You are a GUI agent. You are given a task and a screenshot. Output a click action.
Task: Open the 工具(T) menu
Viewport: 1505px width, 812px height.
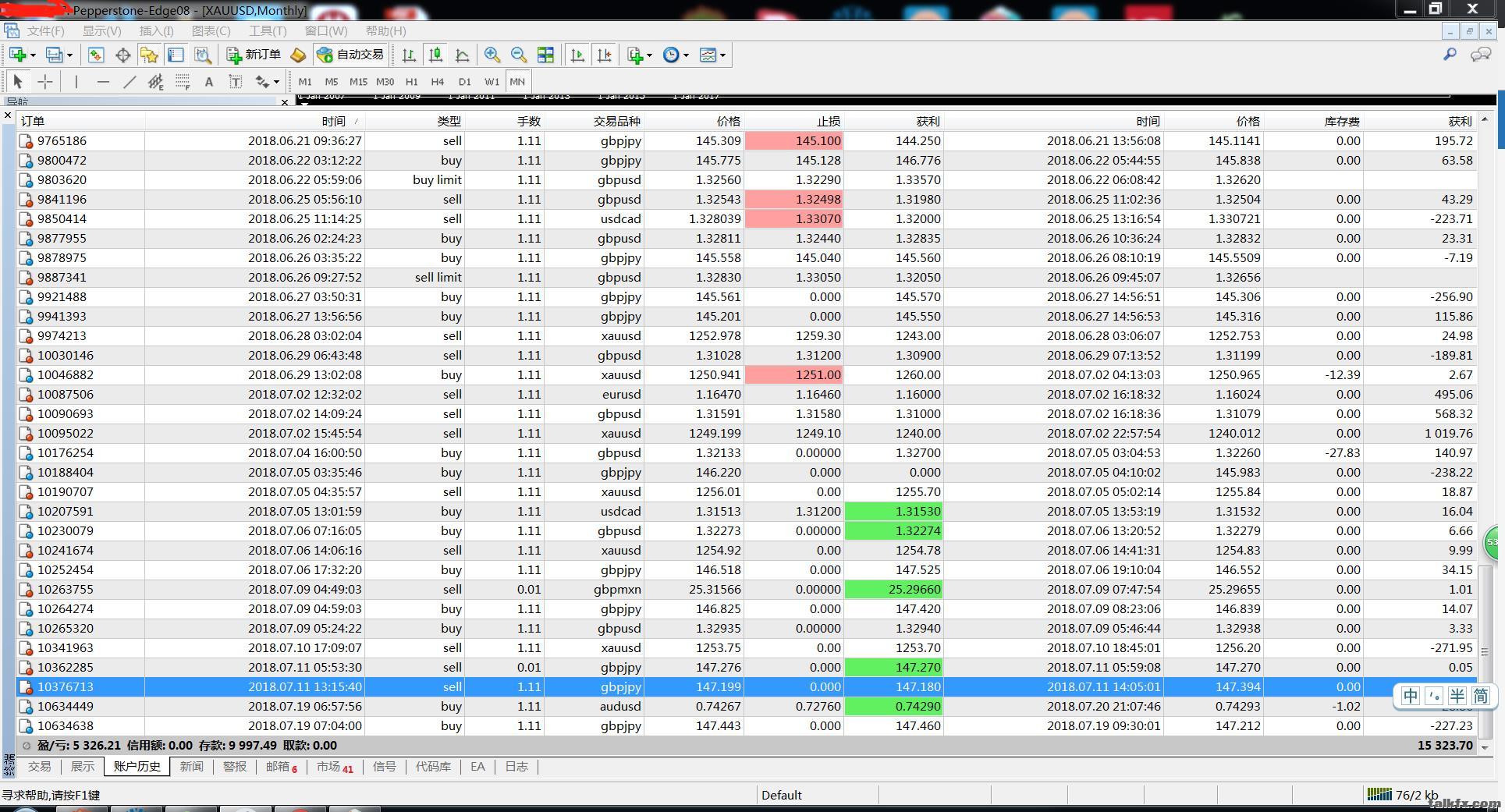click(268, 30)
